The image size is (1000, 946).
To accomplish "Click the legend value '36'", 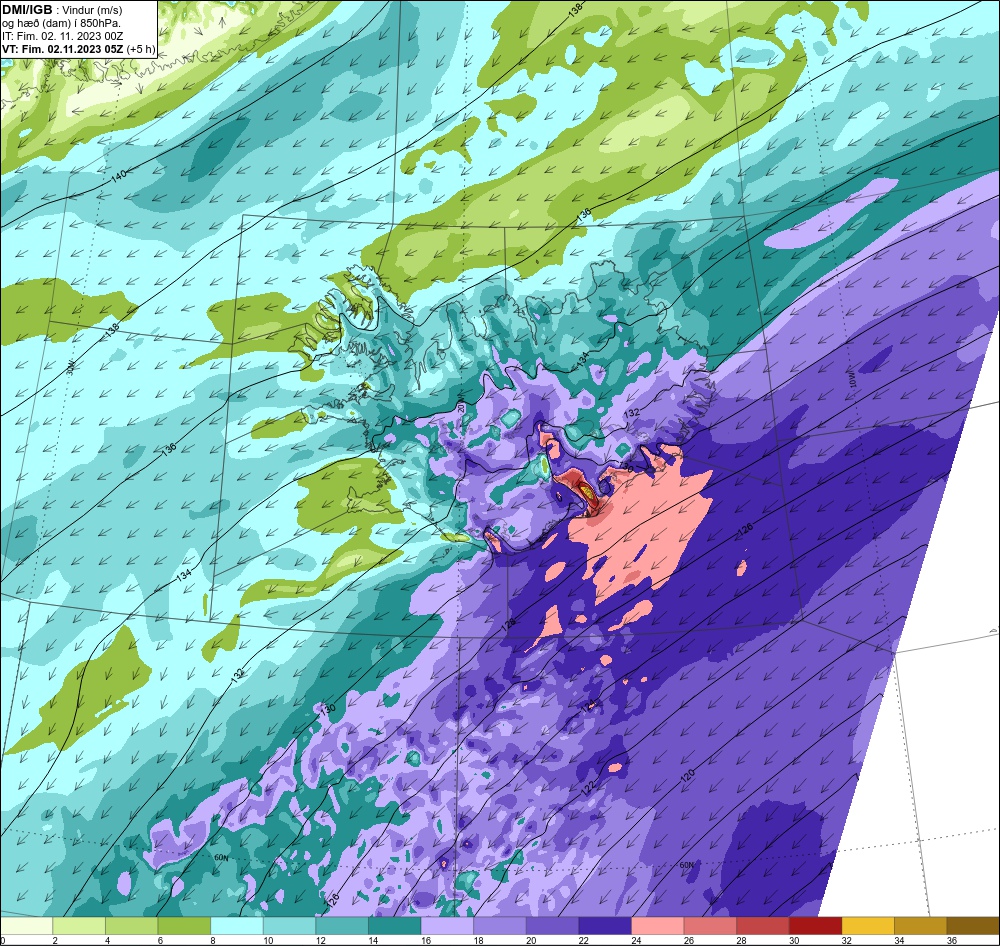I will pos(952,940).
